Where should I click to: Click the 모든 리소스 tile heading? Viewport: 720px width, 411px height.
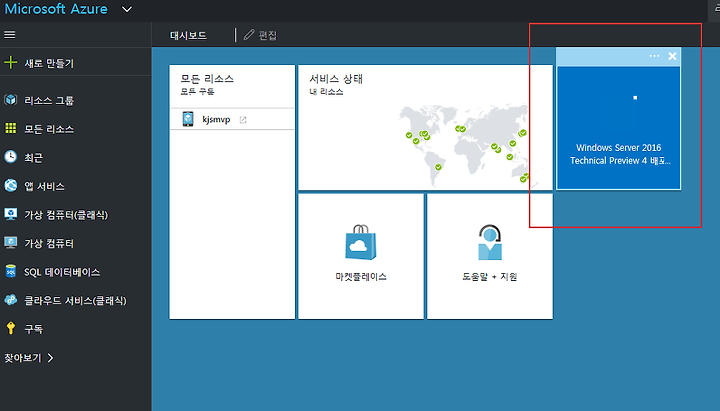coord(207,79)
